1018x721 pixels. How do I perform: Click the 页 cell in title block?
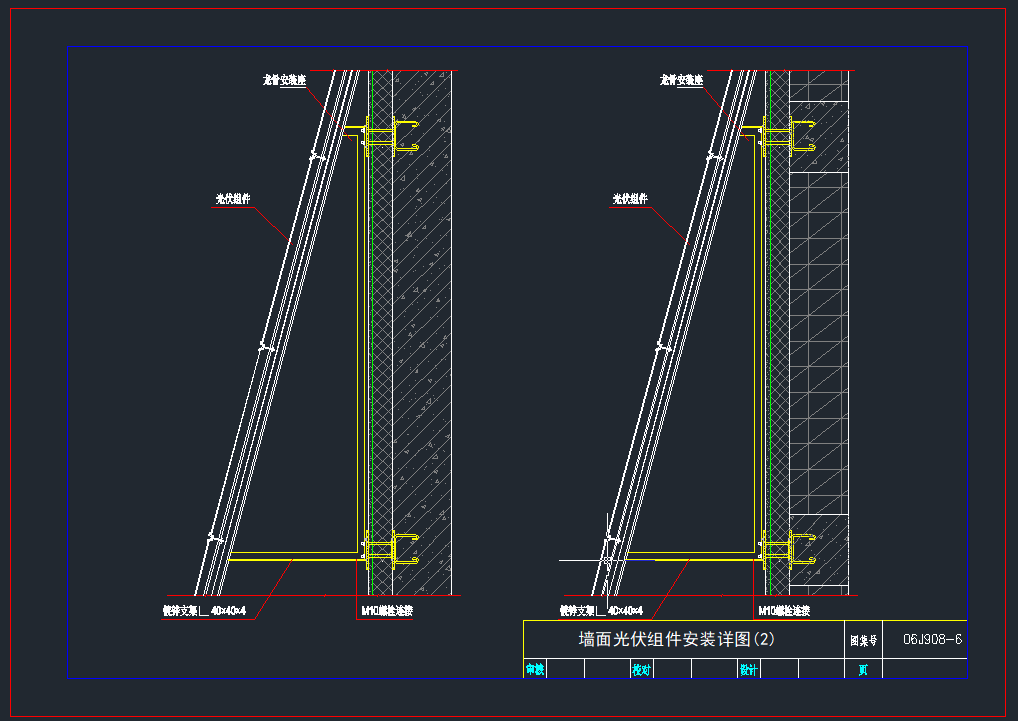click(x=862, y=670)
